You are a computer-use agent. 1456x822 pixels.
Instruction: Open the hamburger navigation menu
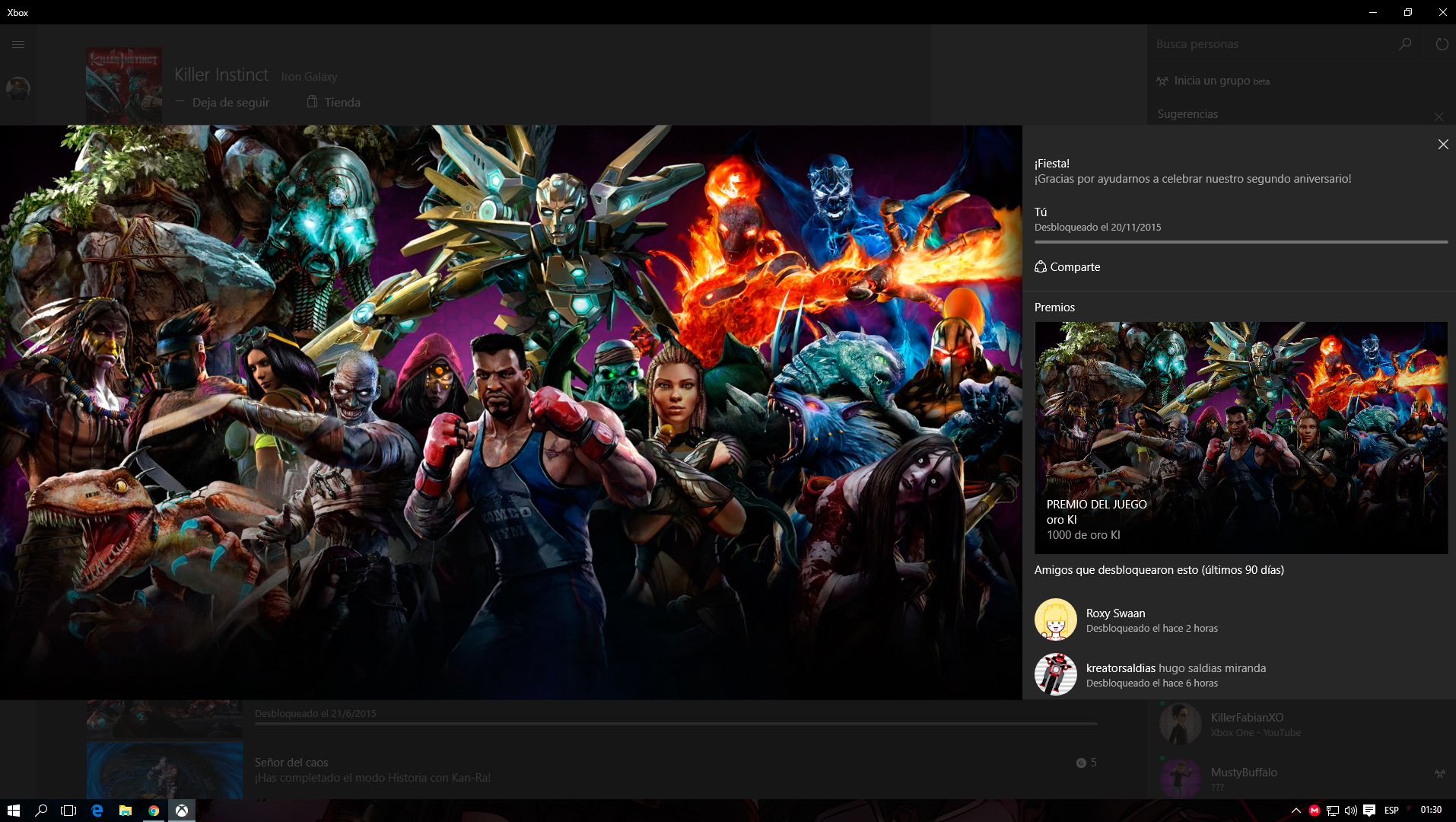pyautogui.click(x=18, y=44)
